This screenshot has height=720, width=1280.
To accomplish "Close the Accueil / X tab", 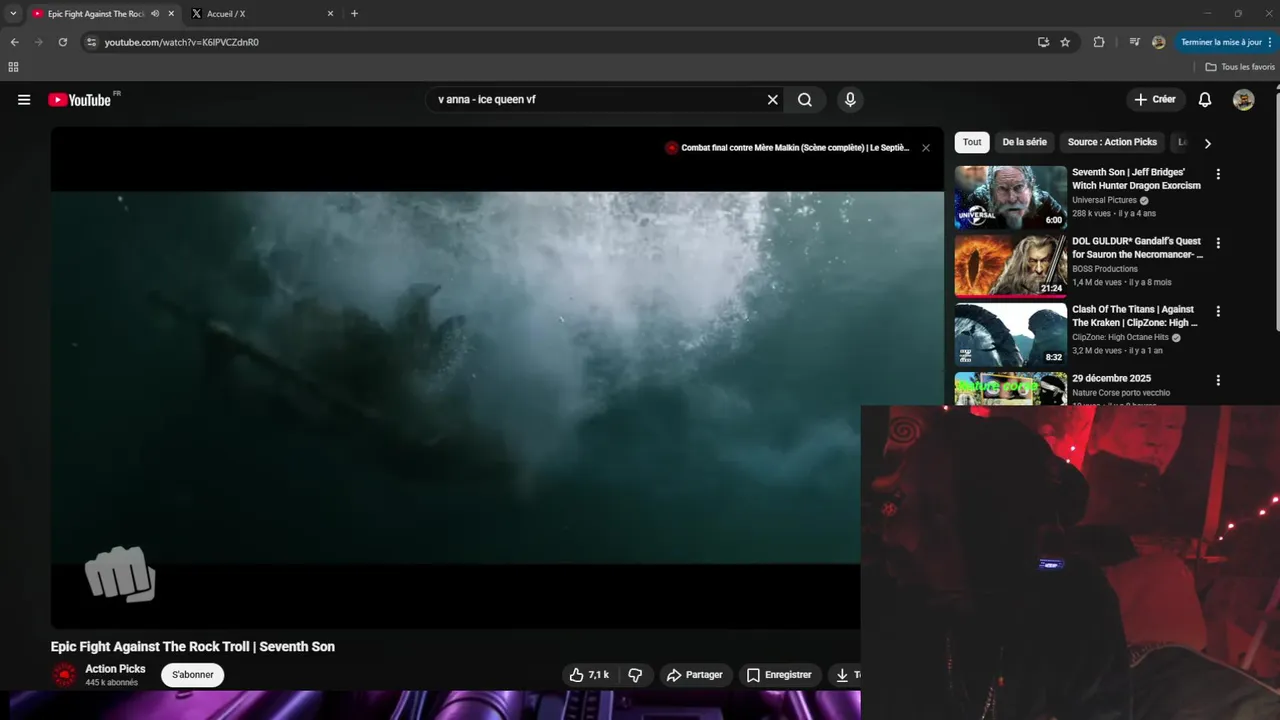I will [x=330, y=14].
